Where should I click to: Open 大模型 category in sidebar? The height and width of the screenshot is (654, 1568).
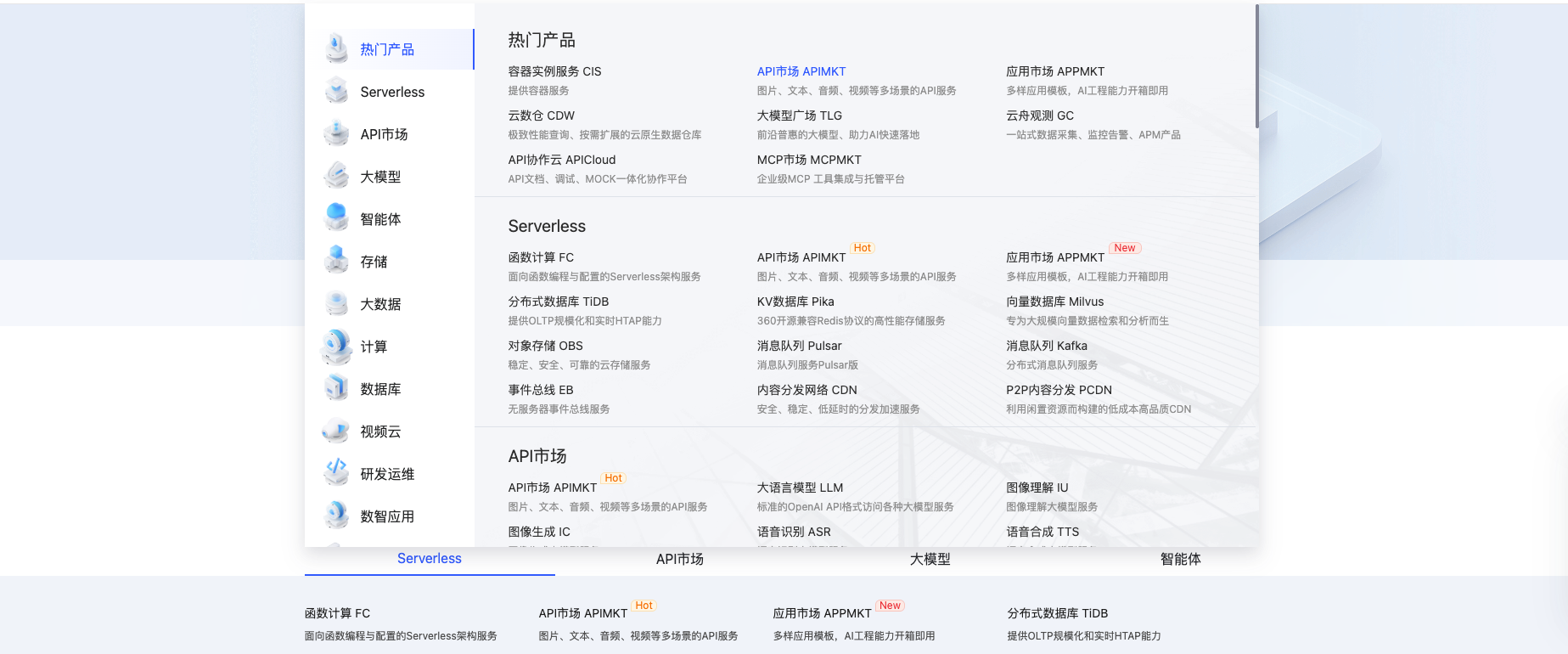point(390,177)
